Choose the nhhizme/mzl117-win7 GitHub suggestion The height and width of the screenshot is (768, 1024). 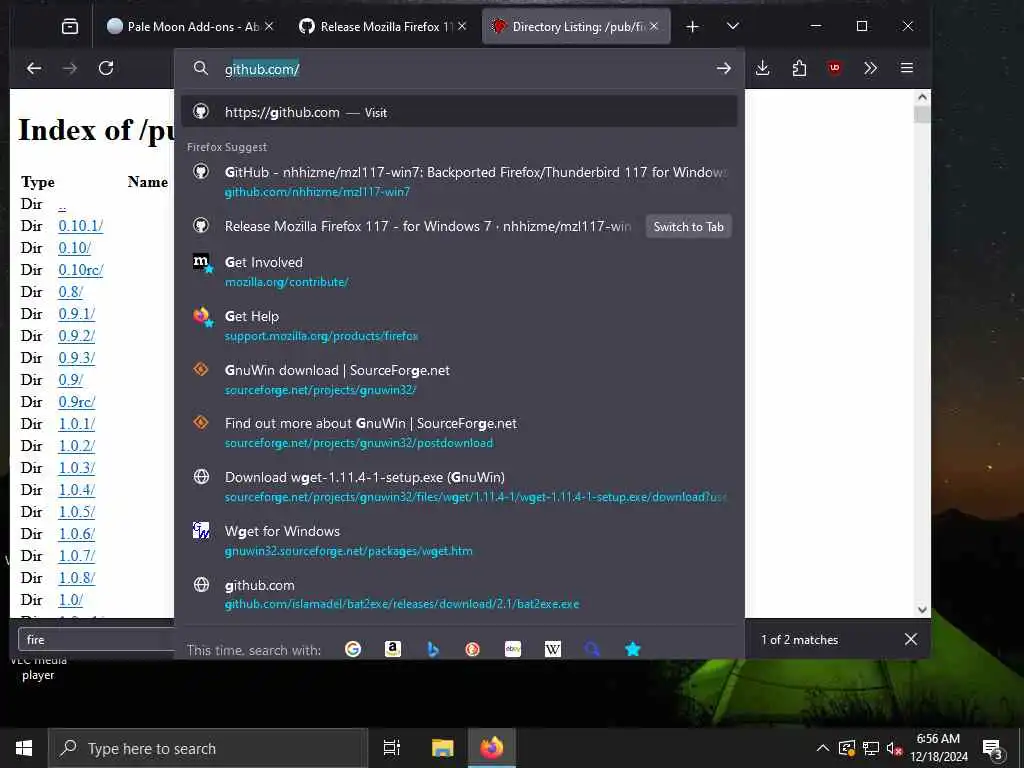(459, 182)
